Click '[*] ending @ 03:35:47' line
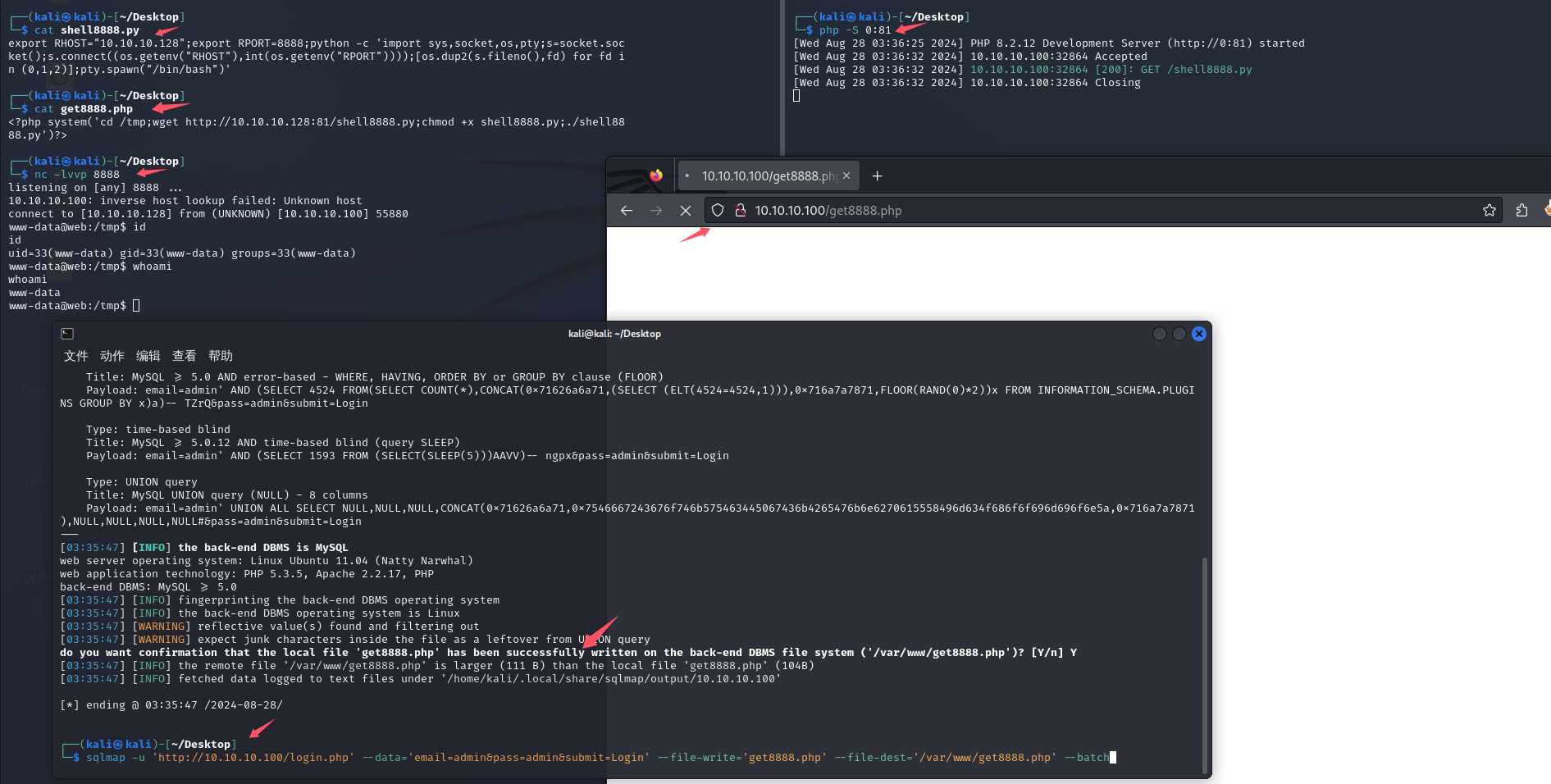 pos(171,705)
